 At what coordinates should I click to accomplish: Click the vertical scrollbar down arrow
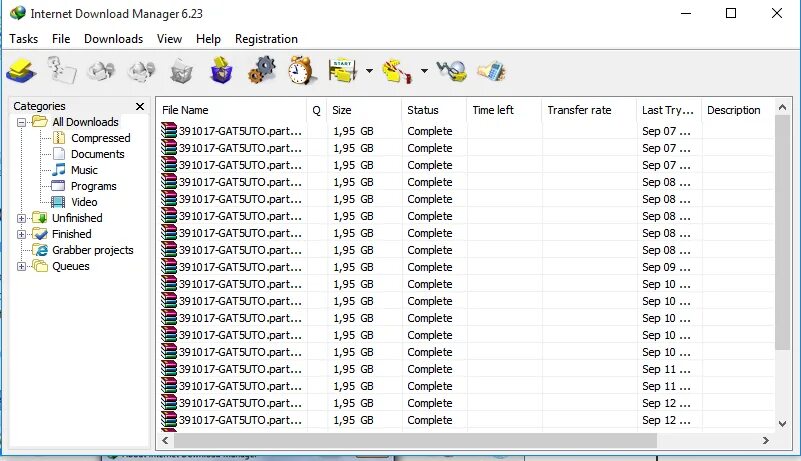coord(782,424)
